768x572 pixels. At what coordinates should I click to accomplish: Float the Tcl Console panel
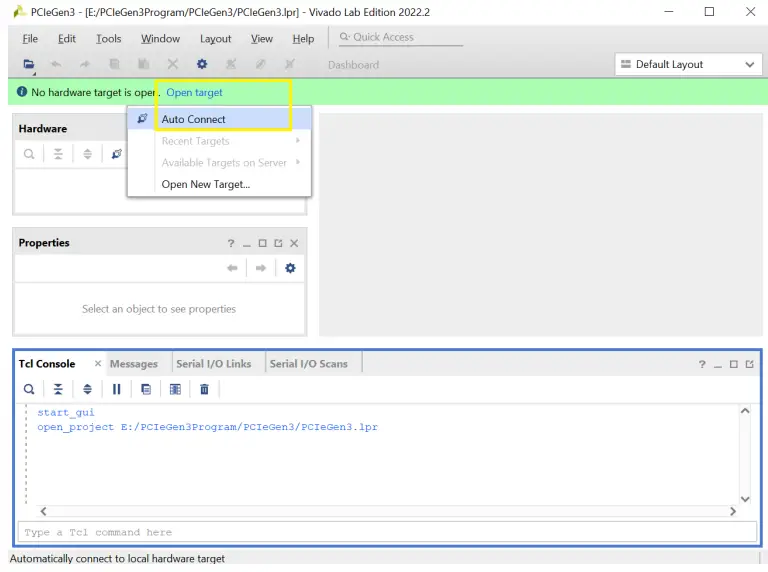(x=749, y=364)
